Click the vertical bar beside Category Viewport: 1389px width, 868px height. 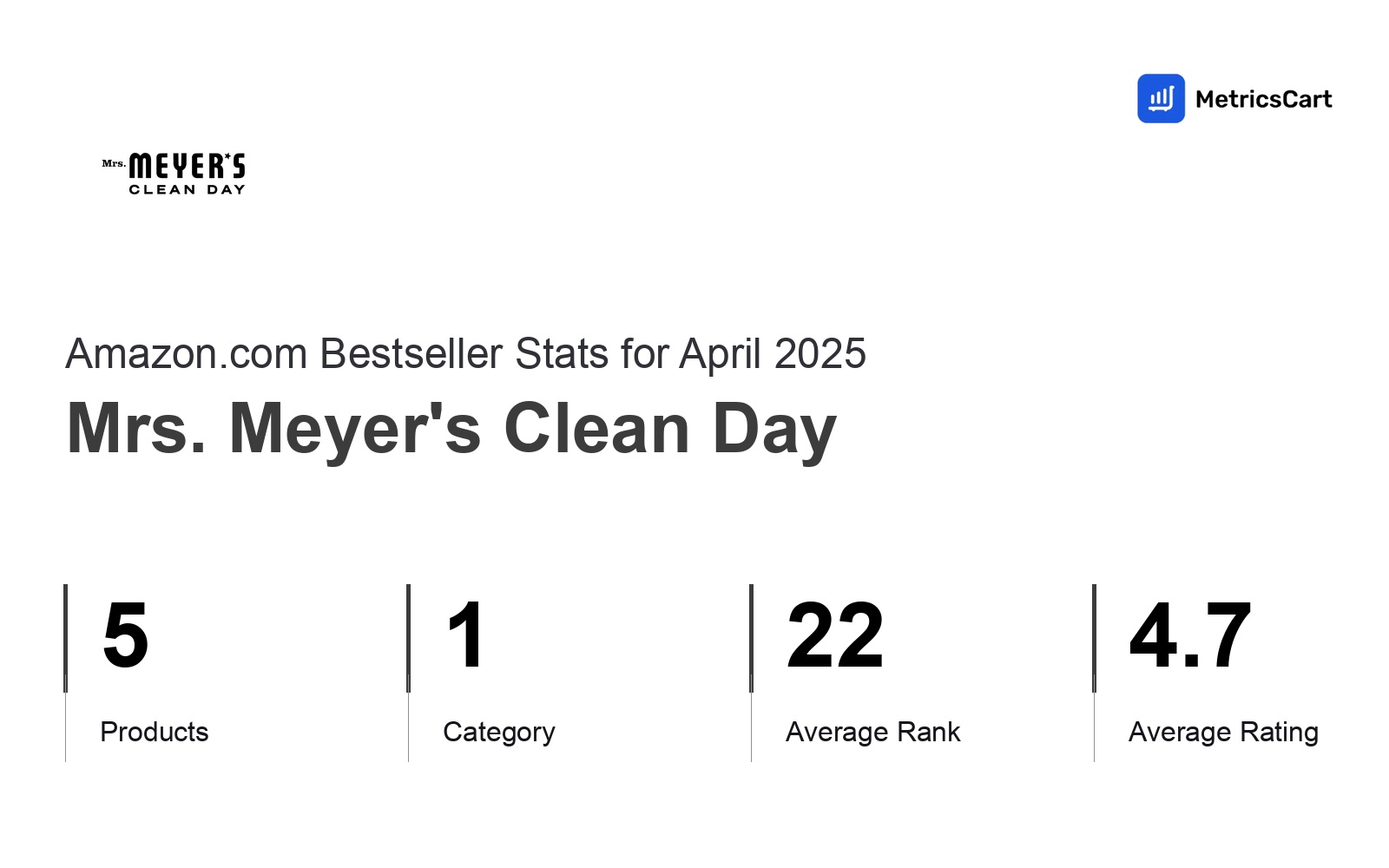coord(408,673)
